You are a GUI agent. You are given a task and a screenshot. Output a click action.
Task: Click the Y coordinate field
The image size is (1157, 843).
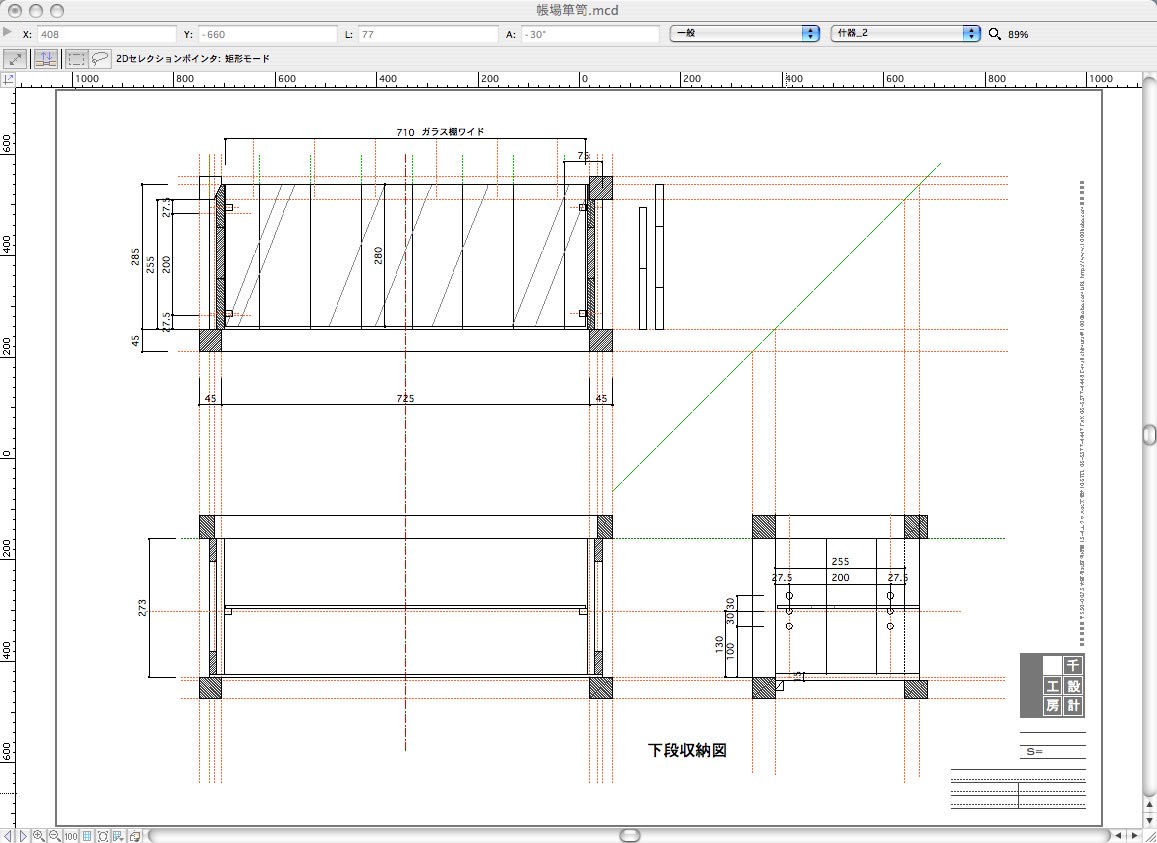coord(269,34)
